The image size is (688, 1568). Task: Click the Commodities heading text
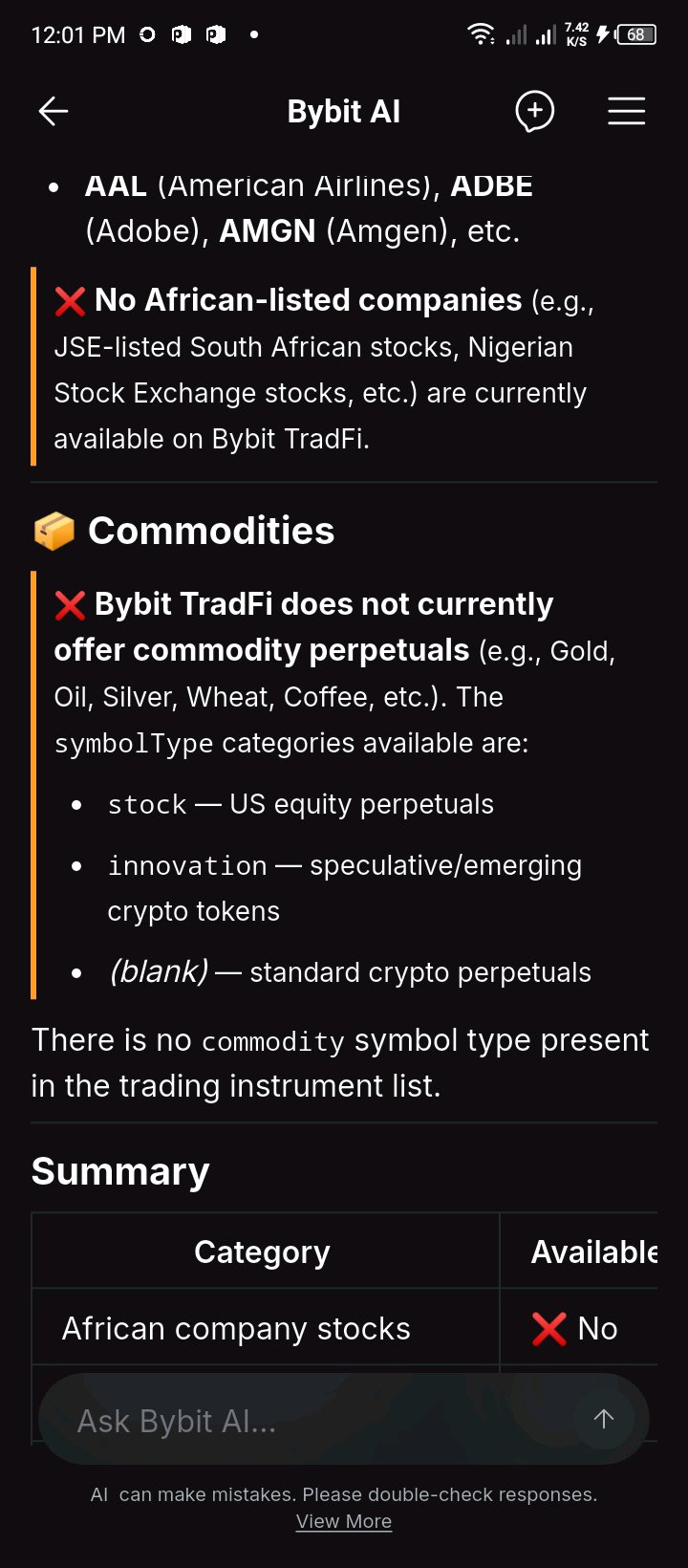[x=211, y=531]
